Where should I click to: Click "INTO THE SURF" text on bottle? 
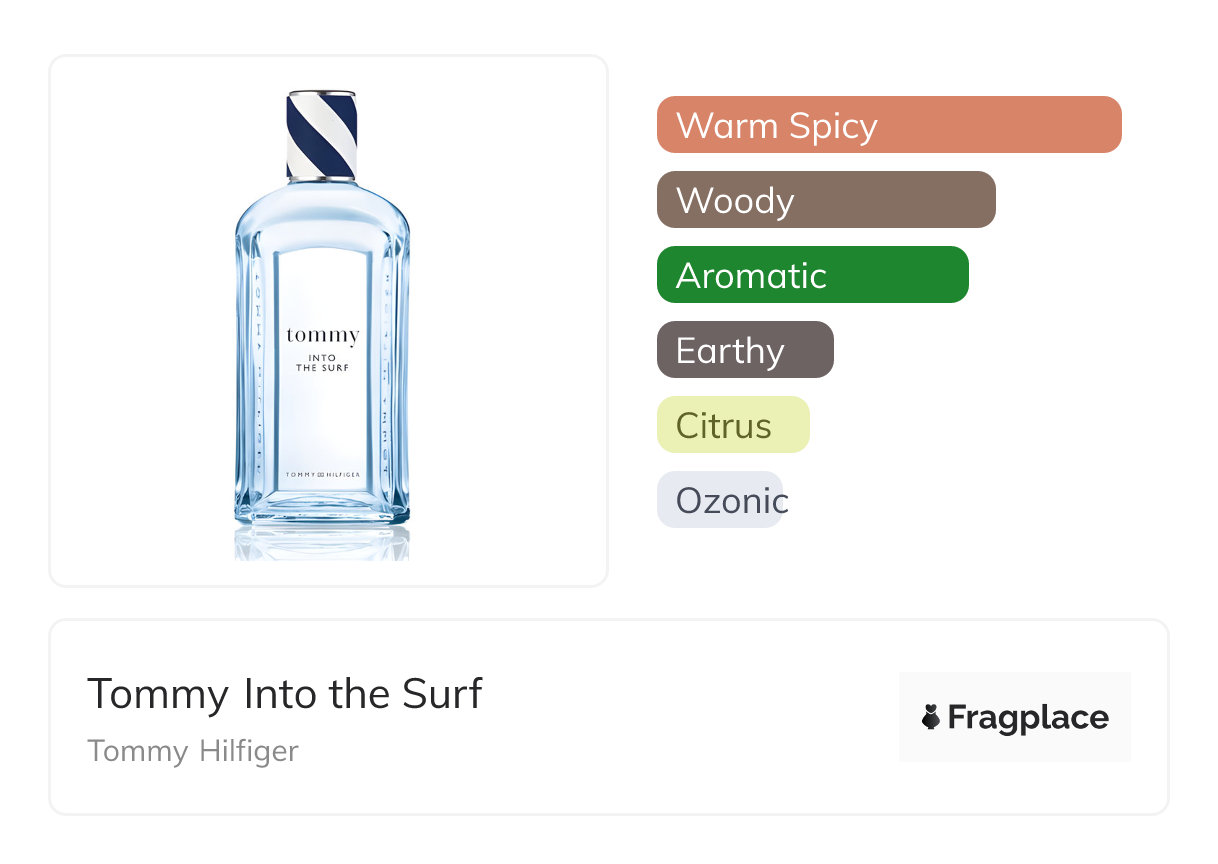coord(322,362)
